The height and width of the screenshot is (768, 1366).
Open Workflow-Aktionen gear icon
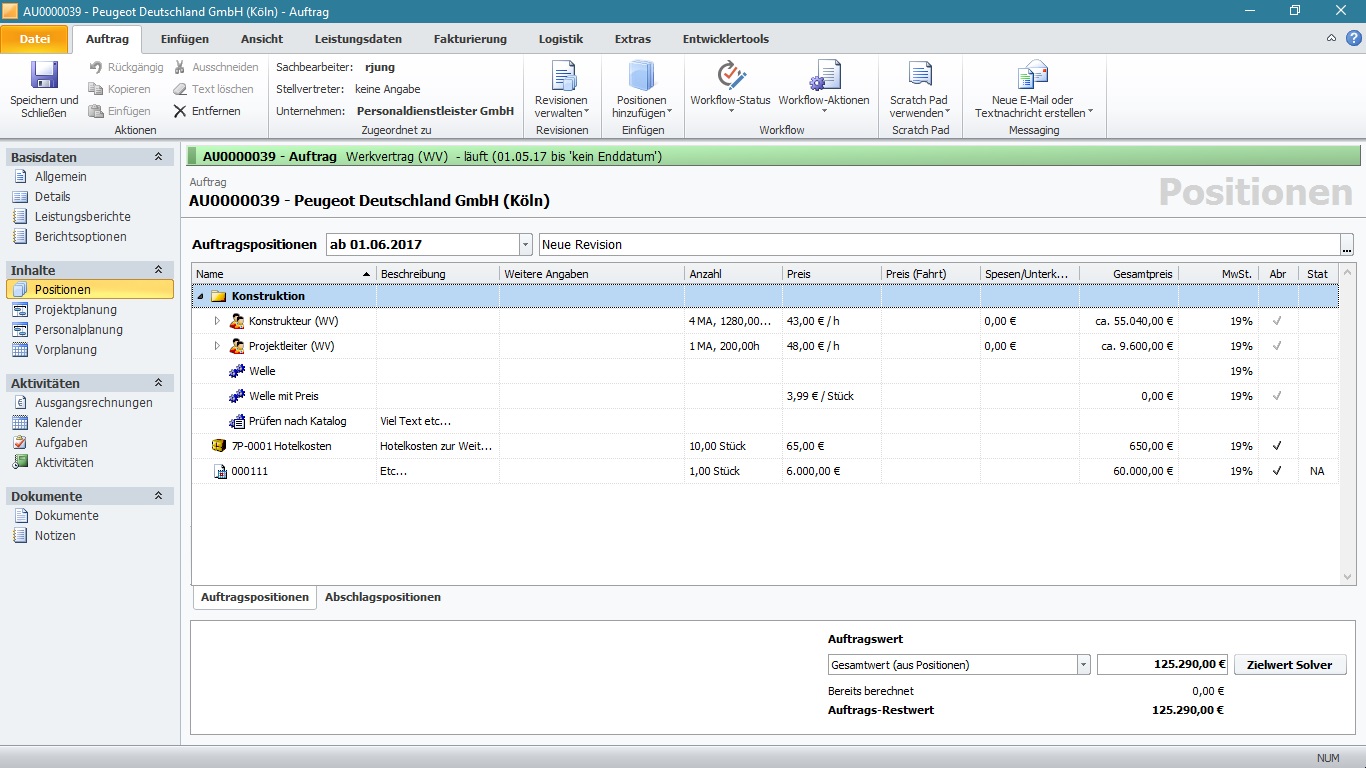pyautogui.click(x=824, y=77)
